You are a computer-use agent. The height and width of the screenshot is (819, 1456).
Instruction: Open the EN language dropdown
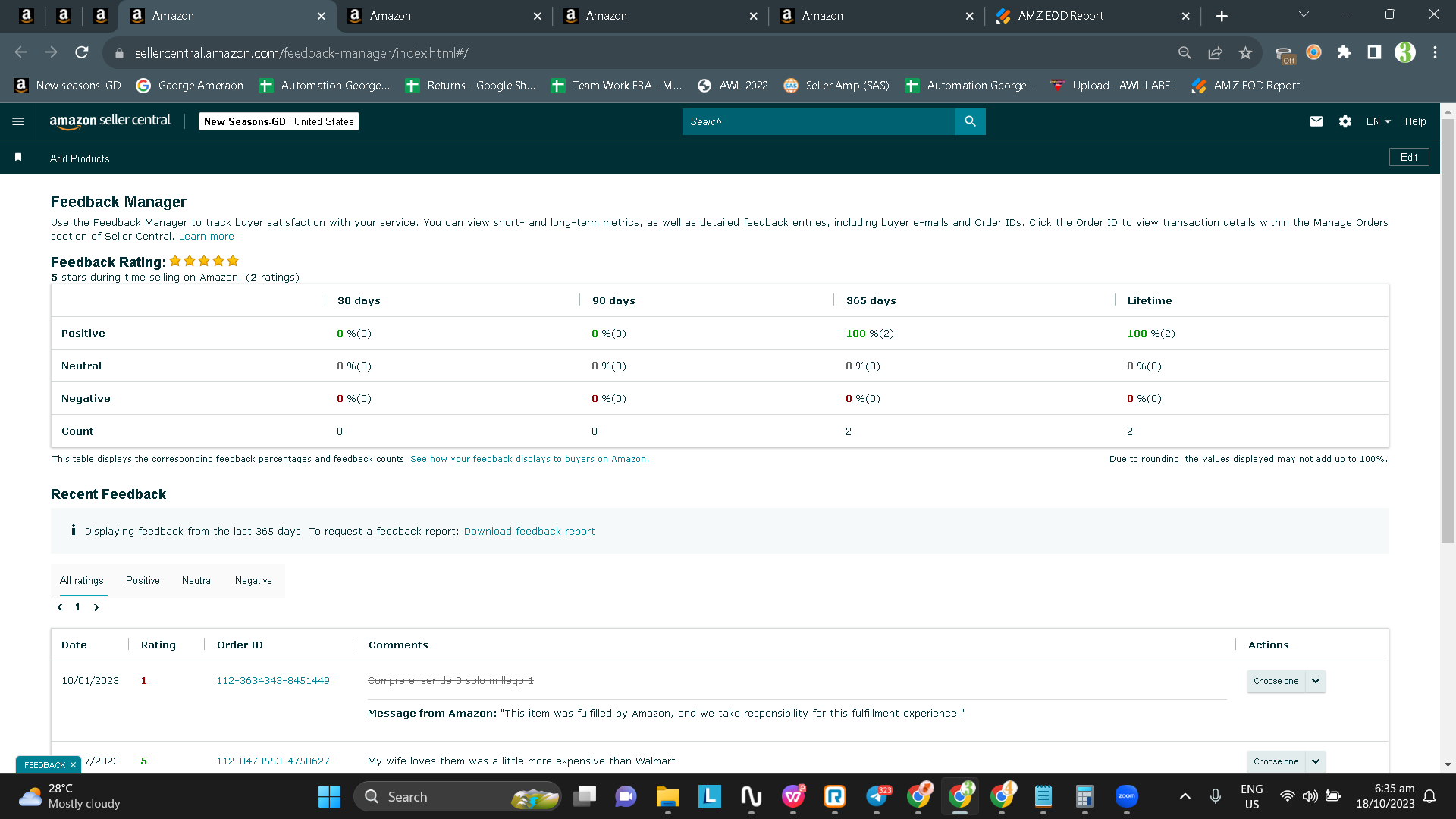tap(1378, 121)
